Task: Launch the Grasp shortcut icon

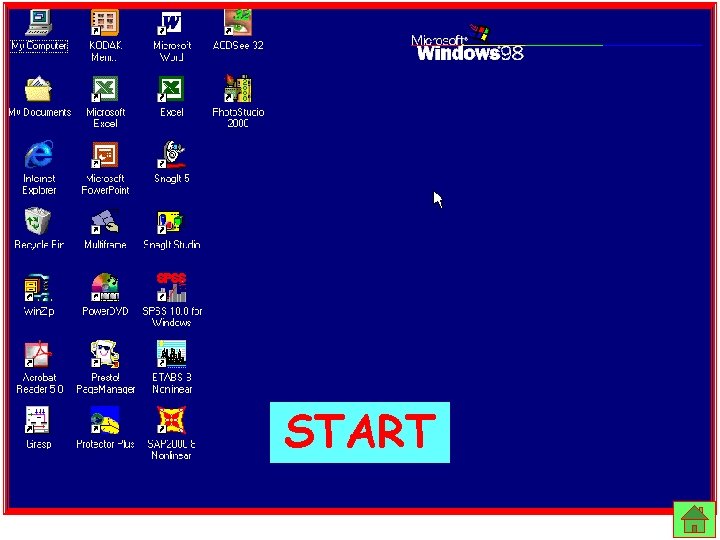Action: point(37,420)
